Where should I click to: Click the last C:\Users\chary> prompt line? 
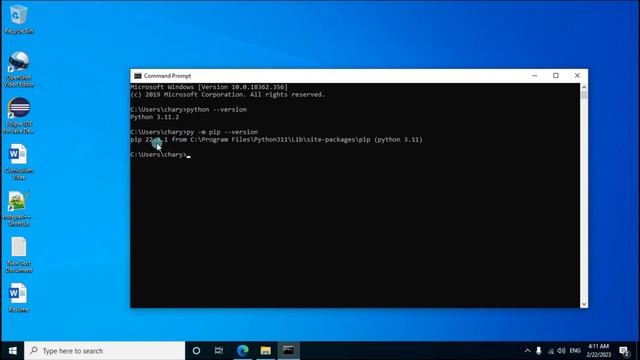160,155
